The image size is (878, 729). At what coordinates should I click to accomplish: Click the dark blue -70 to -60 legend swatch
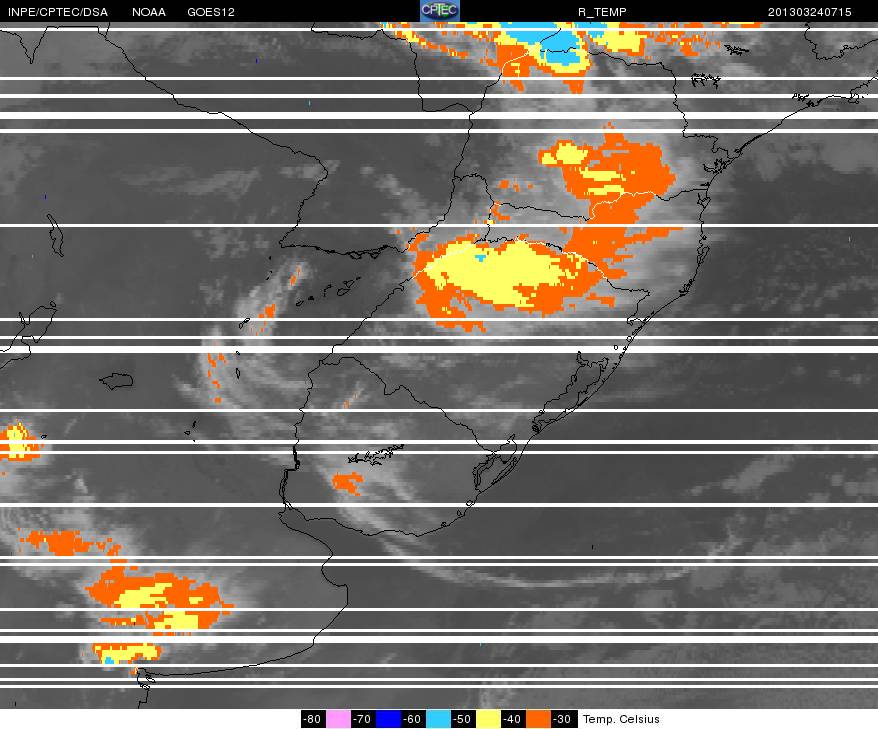pos(388,719)
